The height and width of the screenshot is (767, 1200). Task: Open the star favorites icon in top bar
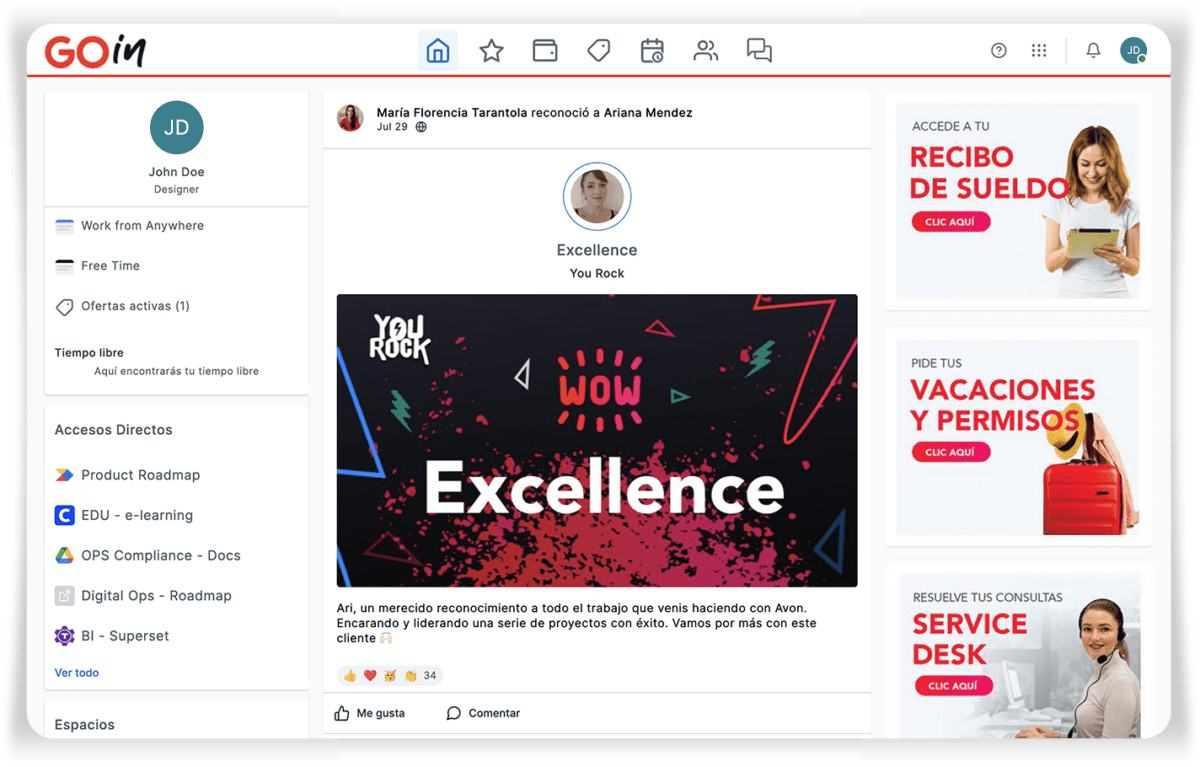click(x=491, y=51)
